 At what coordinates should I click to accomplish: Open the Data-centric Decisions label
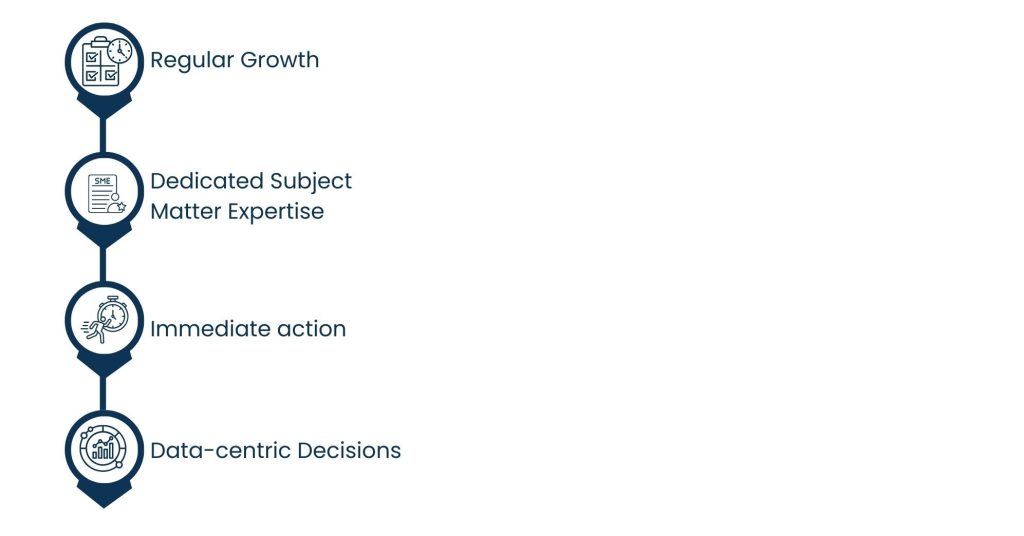point(275,451)
